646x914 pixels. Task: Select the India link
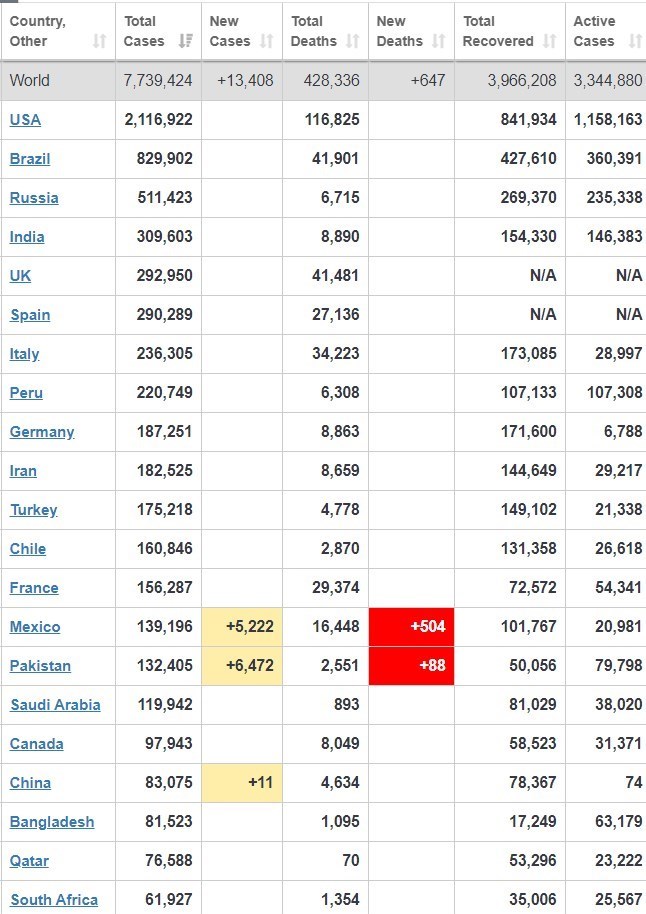pos(27,237)
